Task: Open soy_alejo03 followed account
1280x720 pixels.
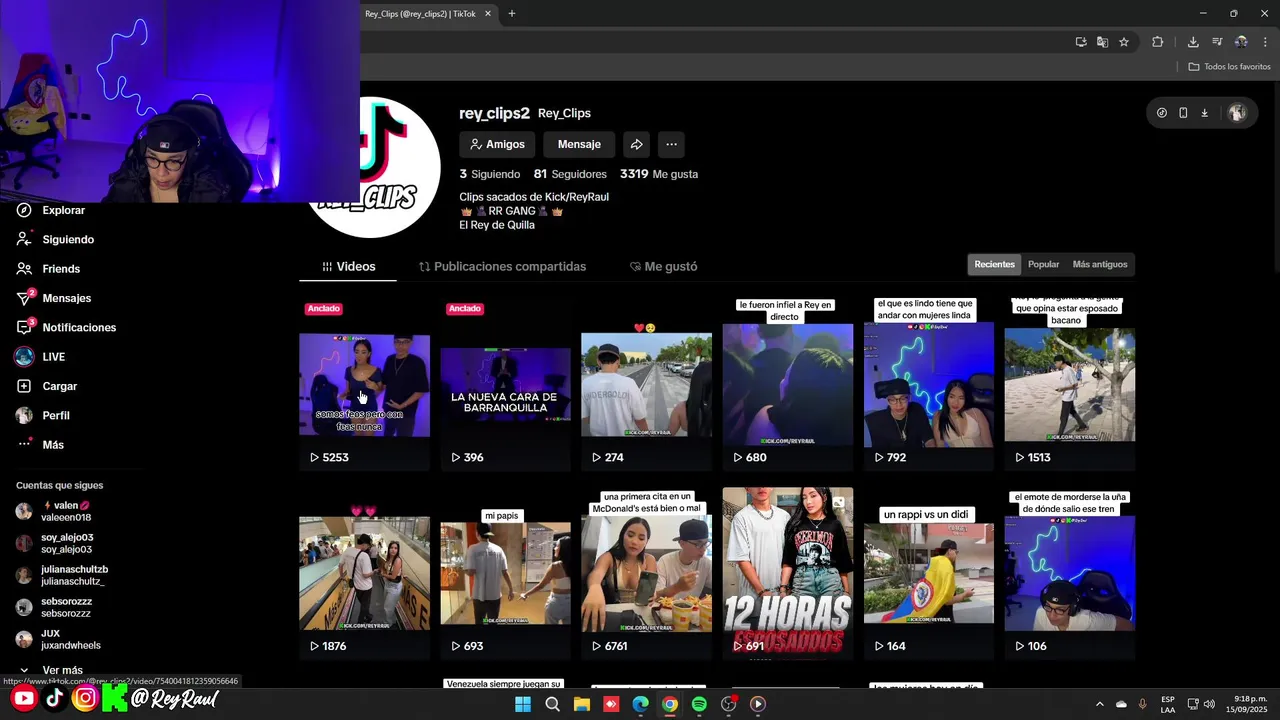Action: [x=56, y=543]
